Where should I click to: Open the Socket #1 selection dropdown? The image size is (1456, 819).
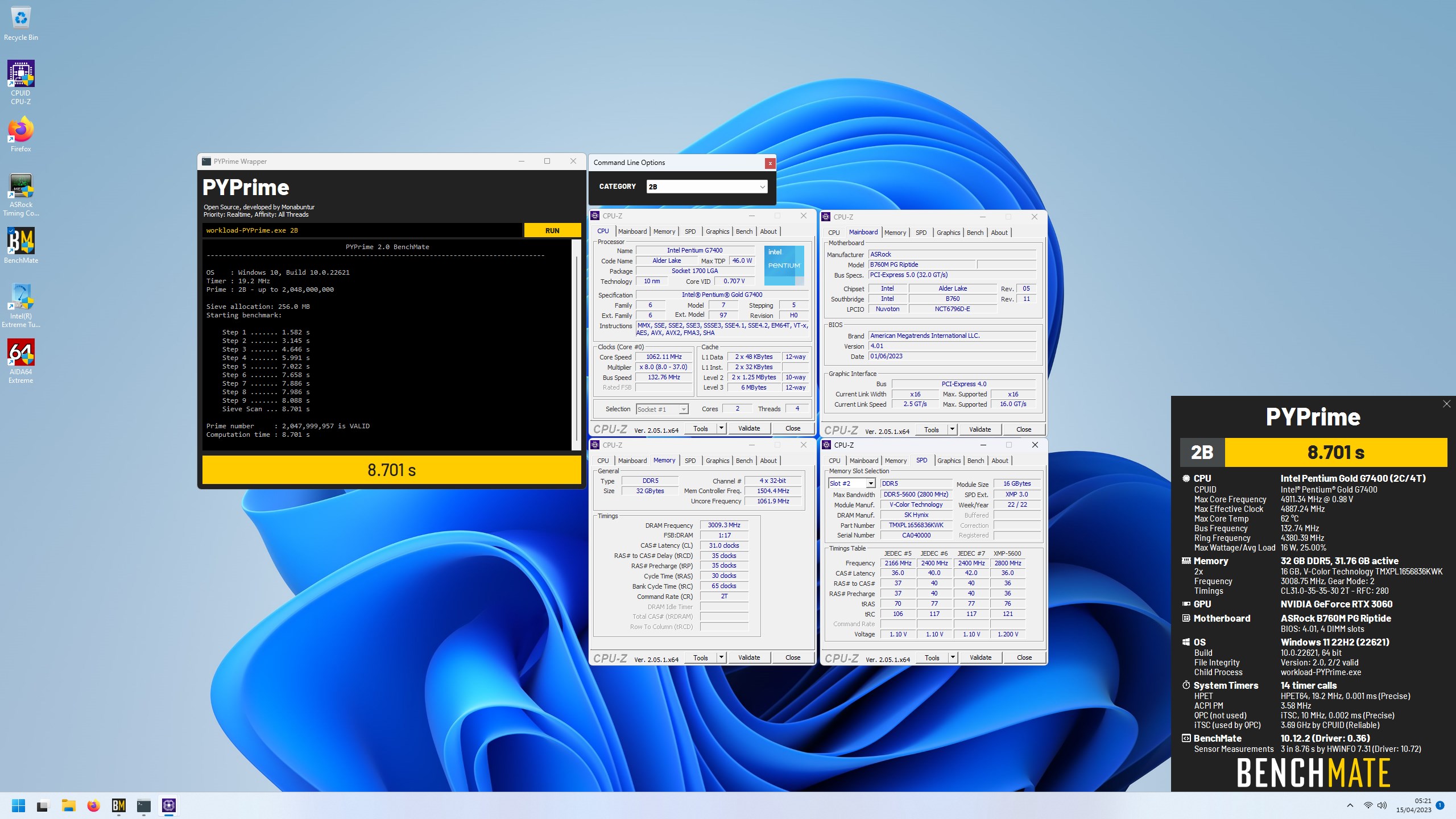[662, 409]
